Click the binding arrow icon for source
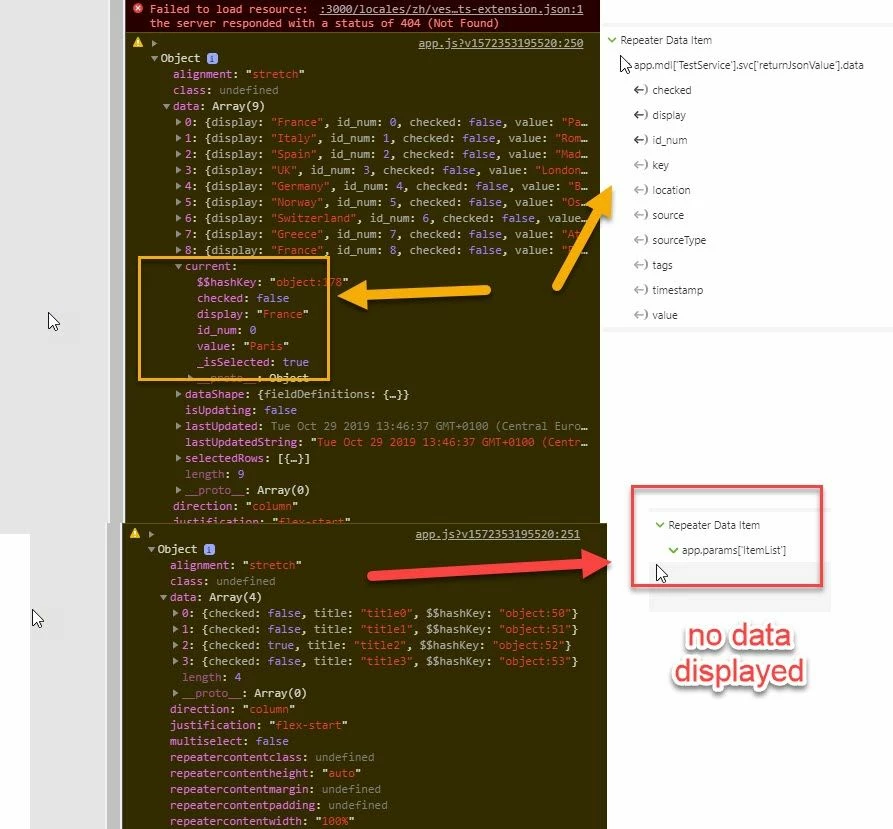Image resolution: width=893 pixels, height=829 pixels. (x=641, y=215)
